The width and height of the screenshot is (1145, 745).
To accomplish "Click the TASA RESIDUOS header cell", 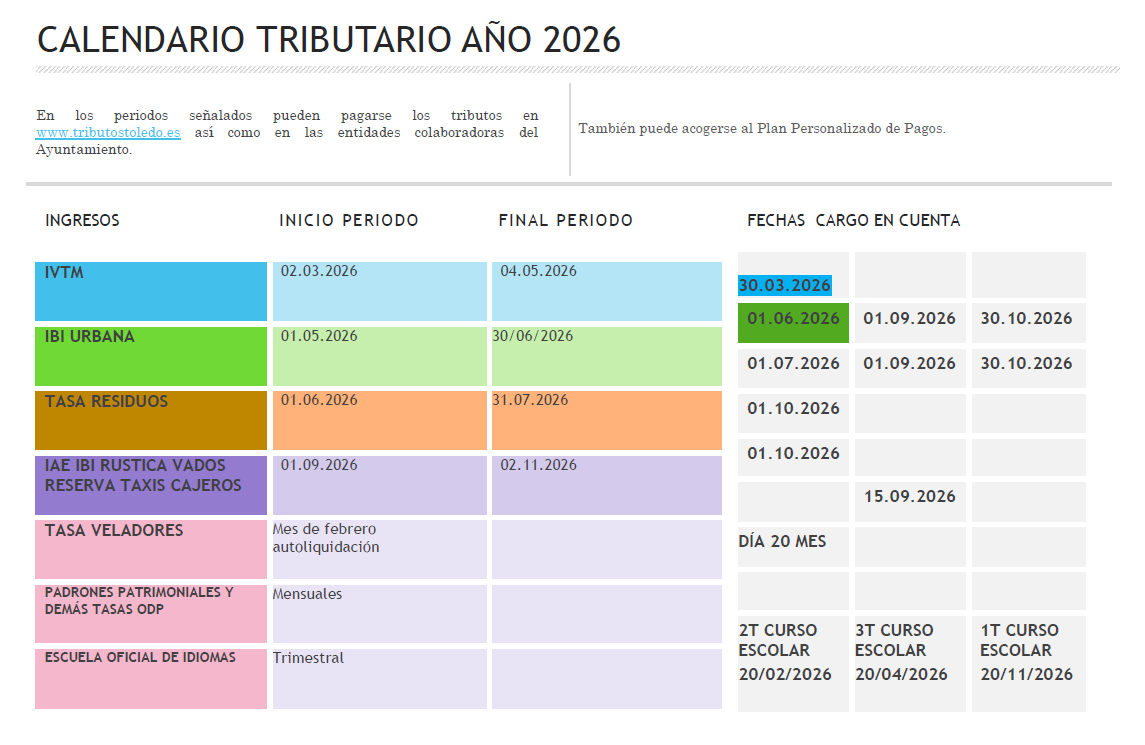I will (150, 420).
